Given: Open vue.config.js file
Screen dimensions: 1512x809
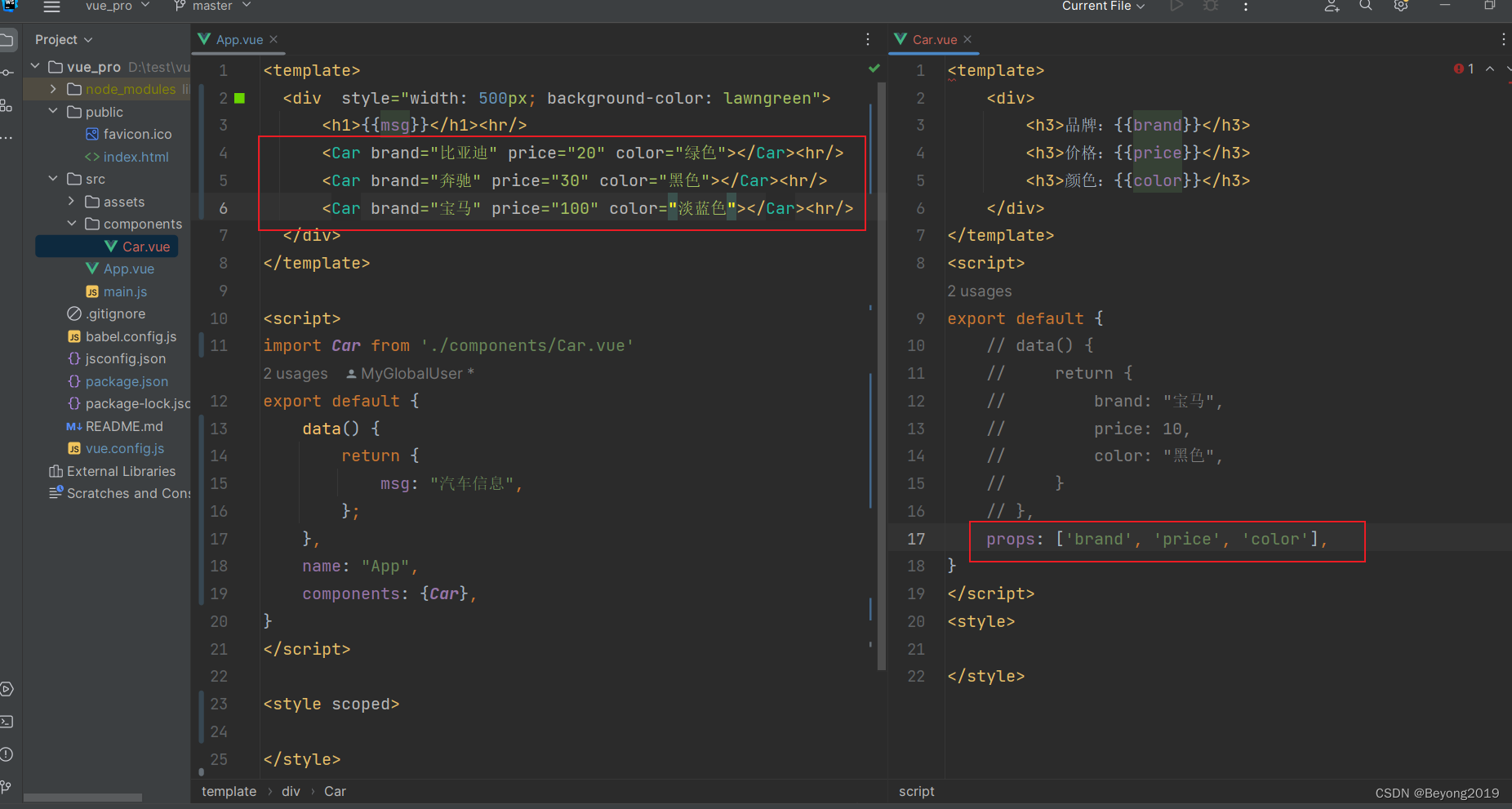Looking at the screenshot, I should tap(115, 448).
